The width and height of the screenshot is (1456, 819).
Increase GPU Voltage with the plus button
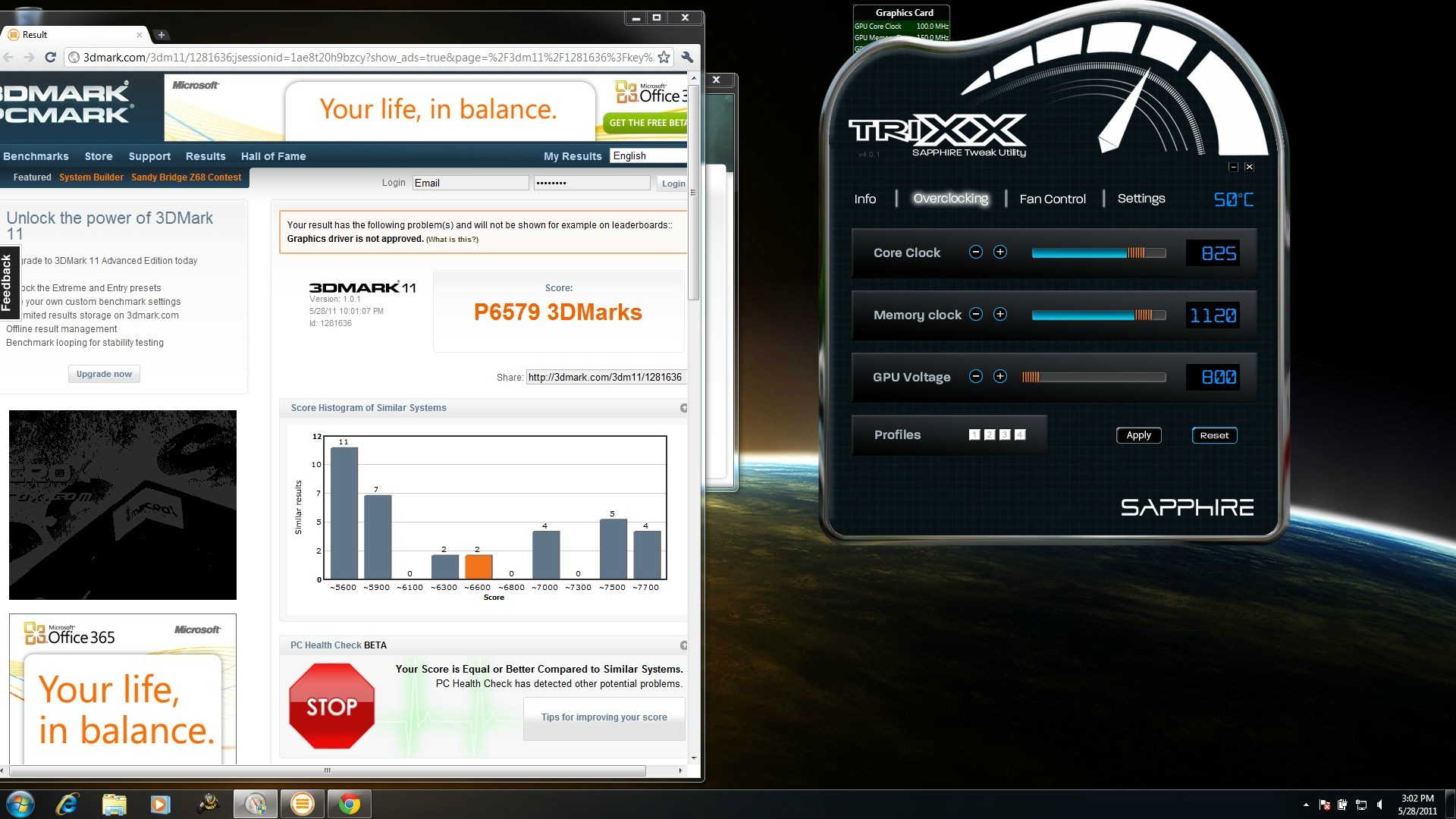1000,377
